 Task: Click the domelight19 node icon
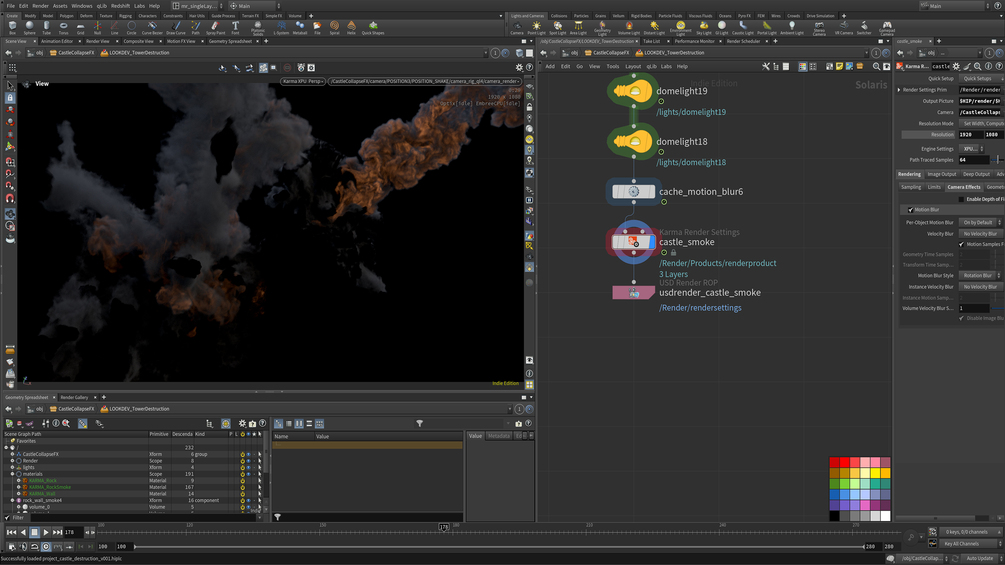point(633,92)
